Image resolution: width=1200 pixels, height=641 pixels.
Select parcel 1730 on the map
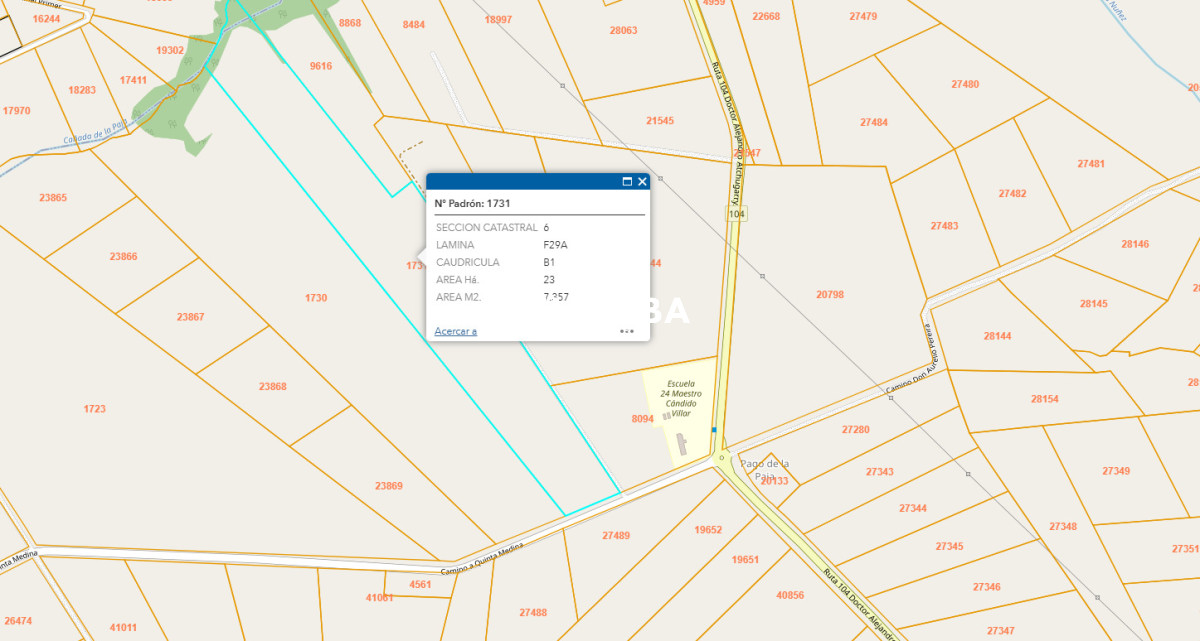point(316,298)
